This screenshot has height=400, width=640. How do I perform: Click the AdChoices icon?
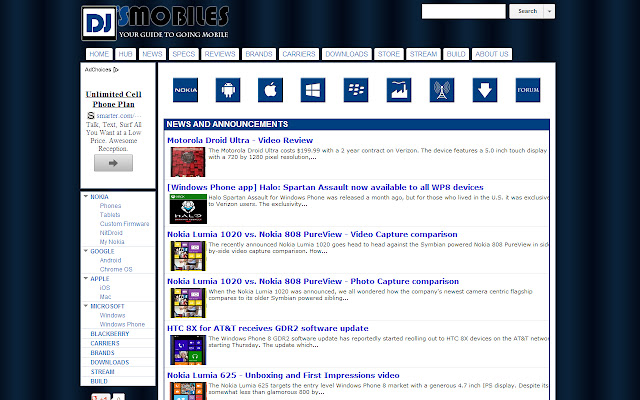pos(116,70)
